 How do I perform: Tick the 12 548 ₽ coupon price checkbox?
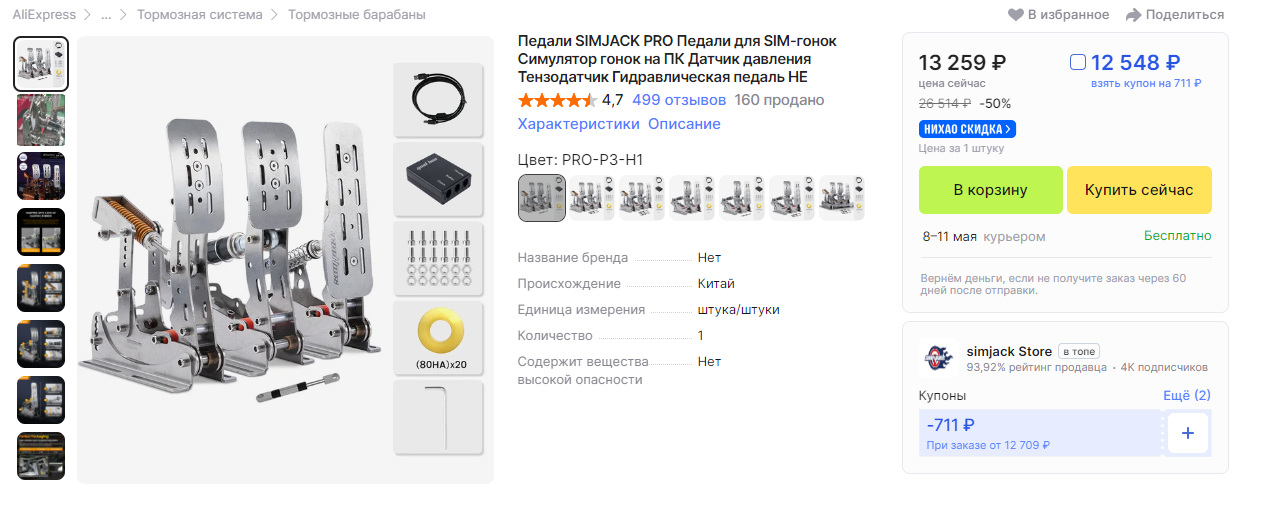coord(1077,62)
